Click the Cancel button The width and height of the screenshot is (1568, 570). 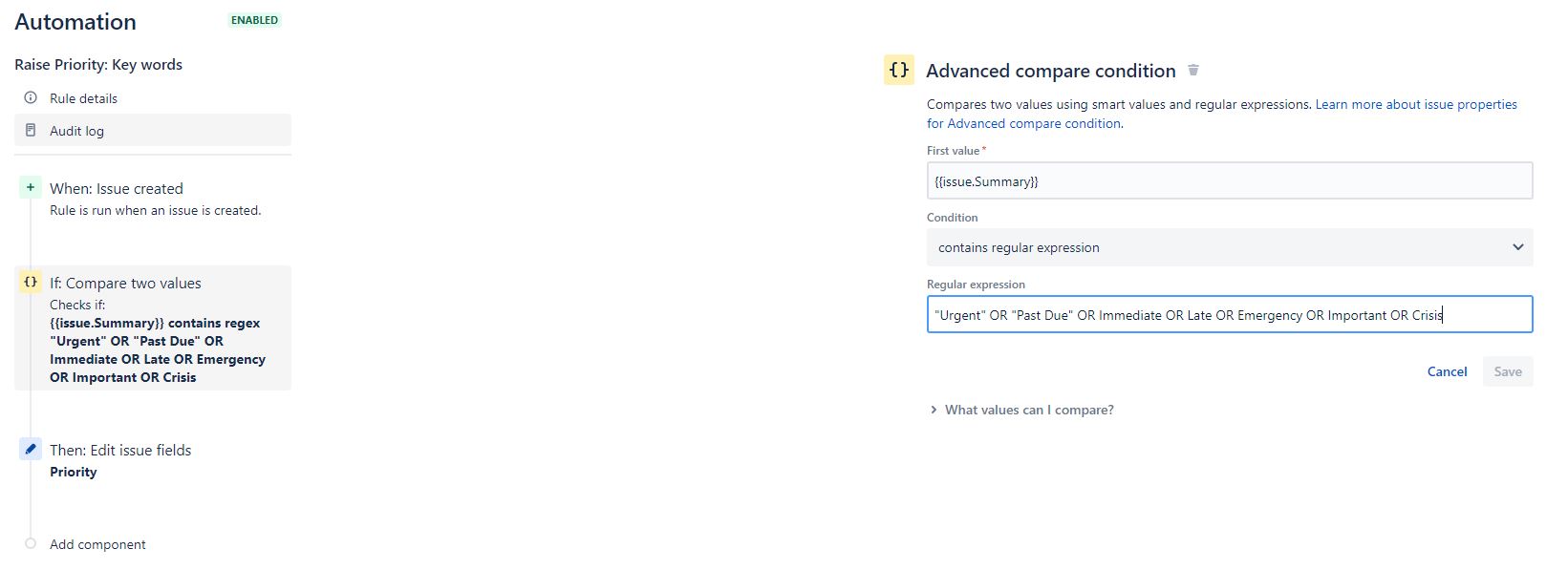coord(1447,371)
